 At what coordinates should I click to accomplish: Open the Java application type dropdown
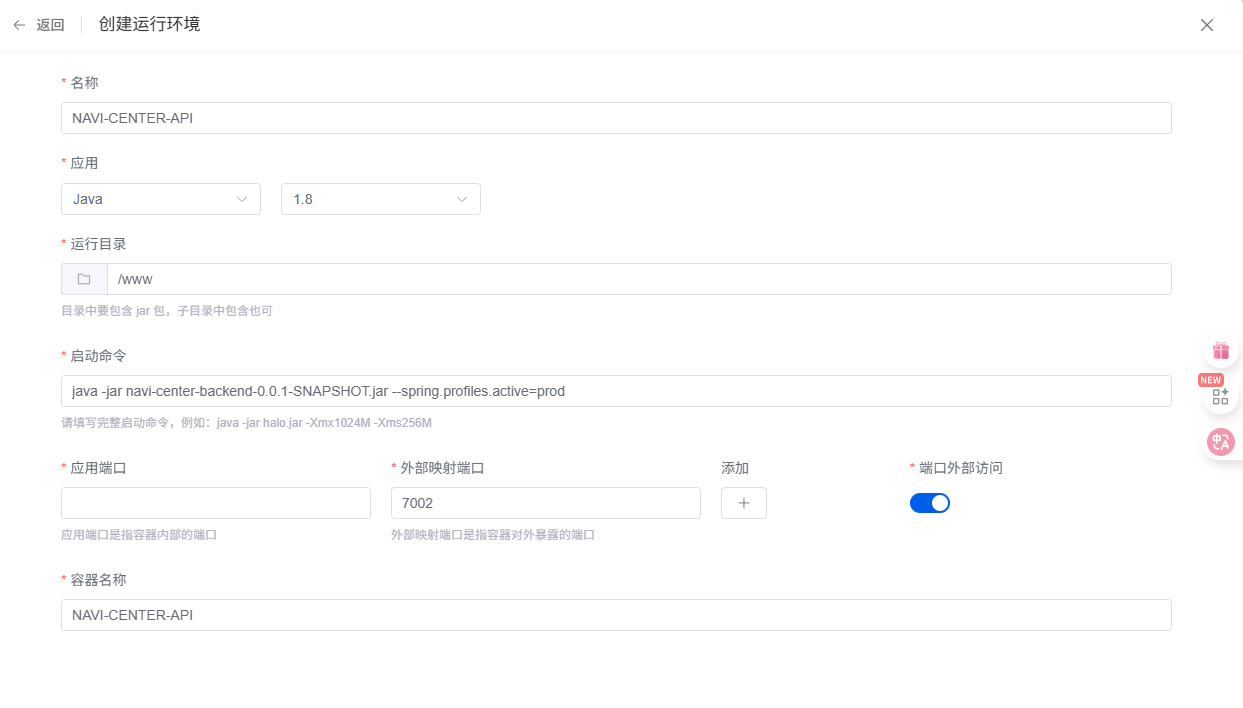(160, 199)
